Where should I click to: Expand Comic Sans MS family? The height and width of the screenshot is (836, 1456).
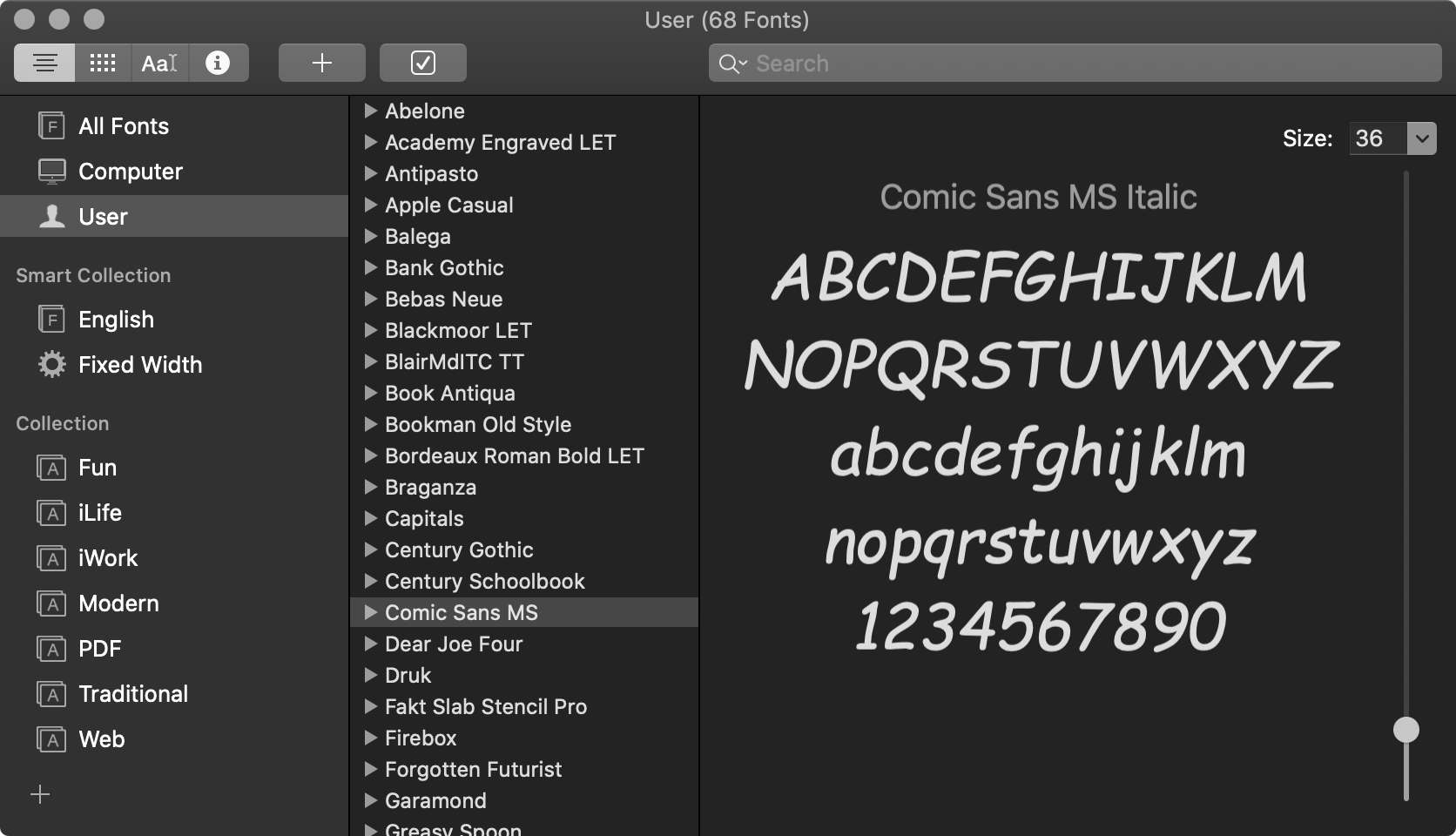[x=371, y=612]
